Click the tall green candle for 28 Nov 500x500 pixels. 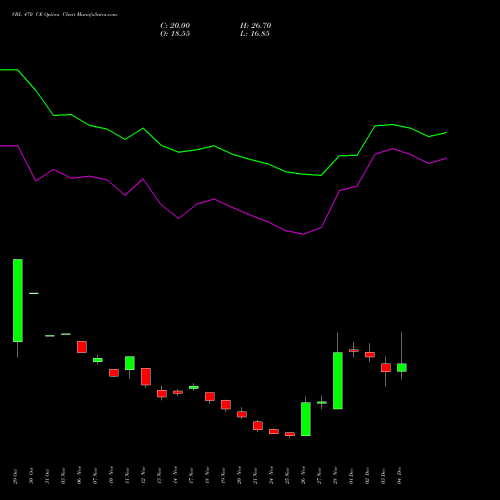point(338,381)
